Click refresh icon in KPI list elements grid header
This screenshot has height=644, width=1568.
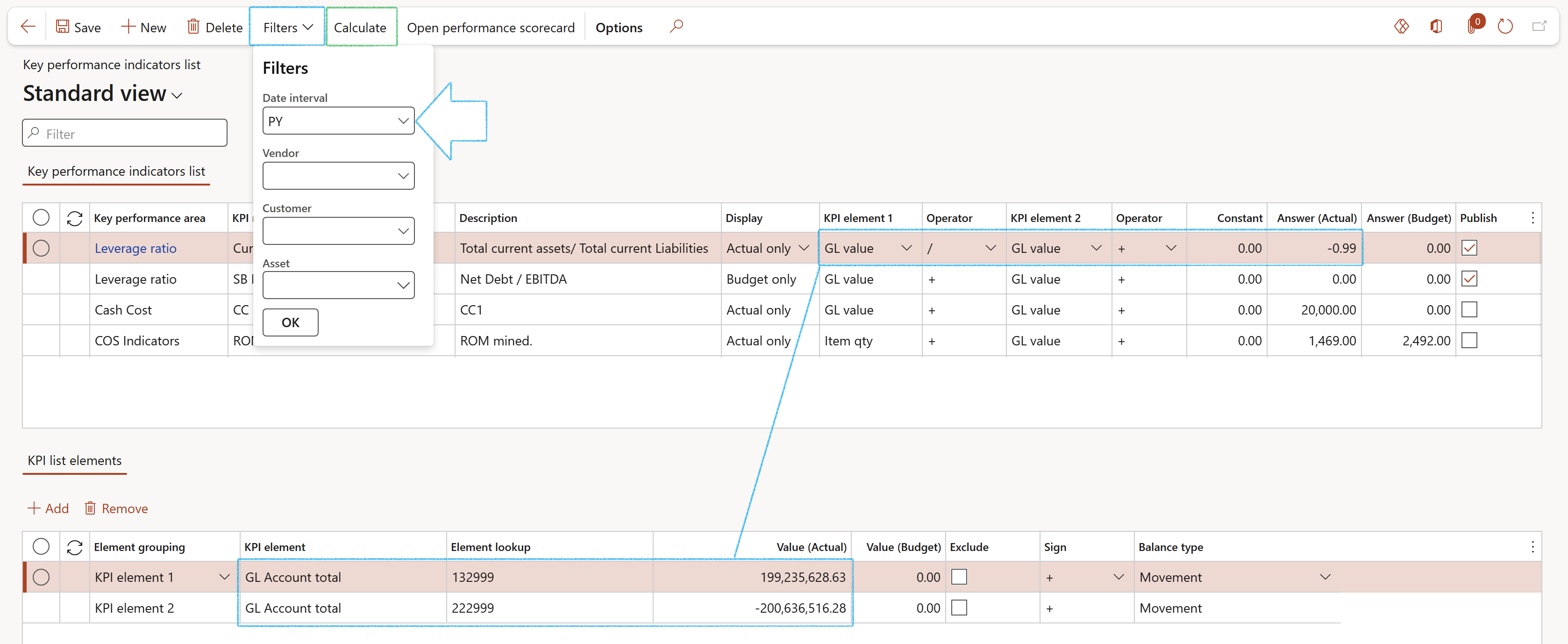[x=74, y=547]
